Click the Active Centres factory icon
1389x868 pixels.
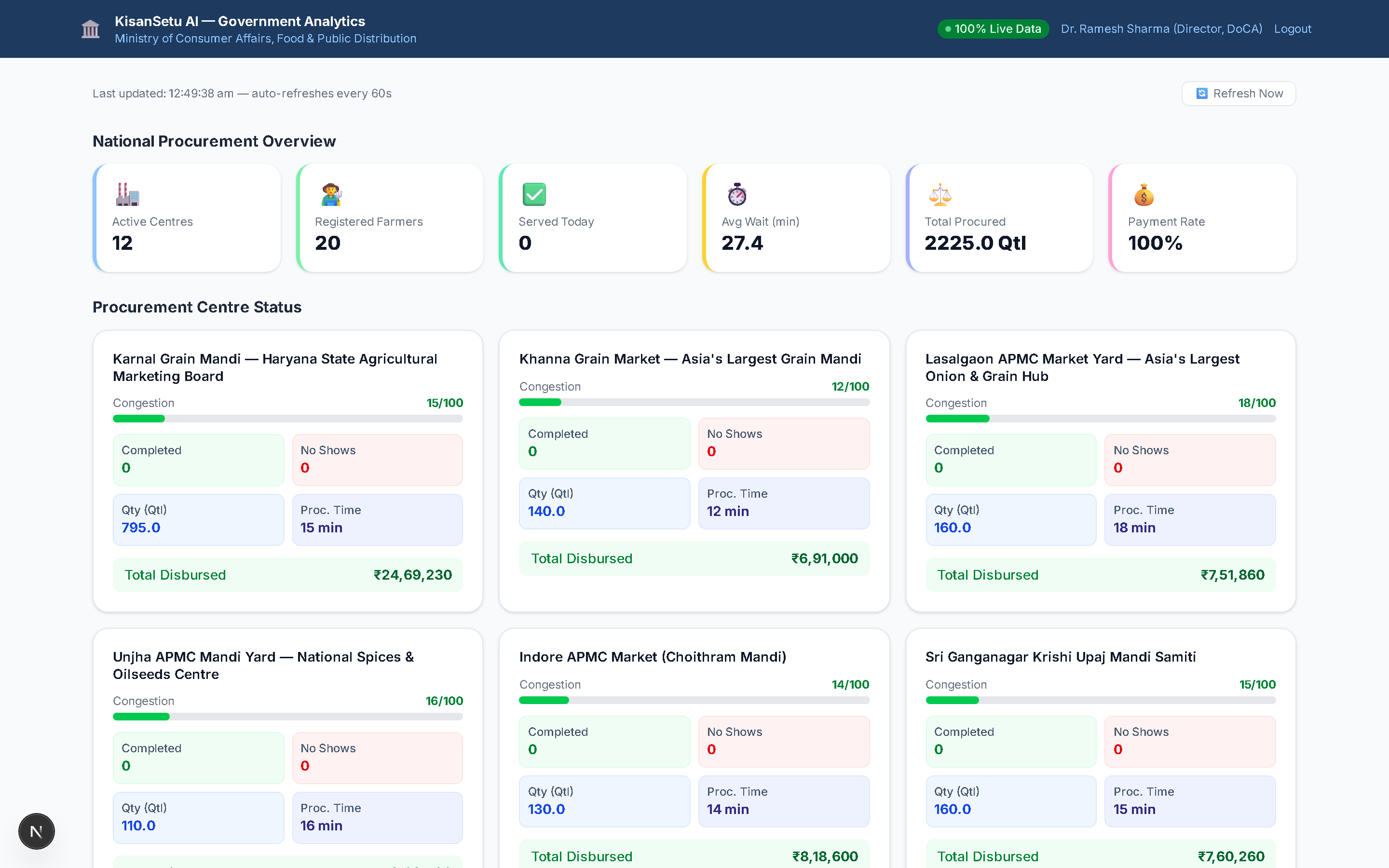pos(127,195)
